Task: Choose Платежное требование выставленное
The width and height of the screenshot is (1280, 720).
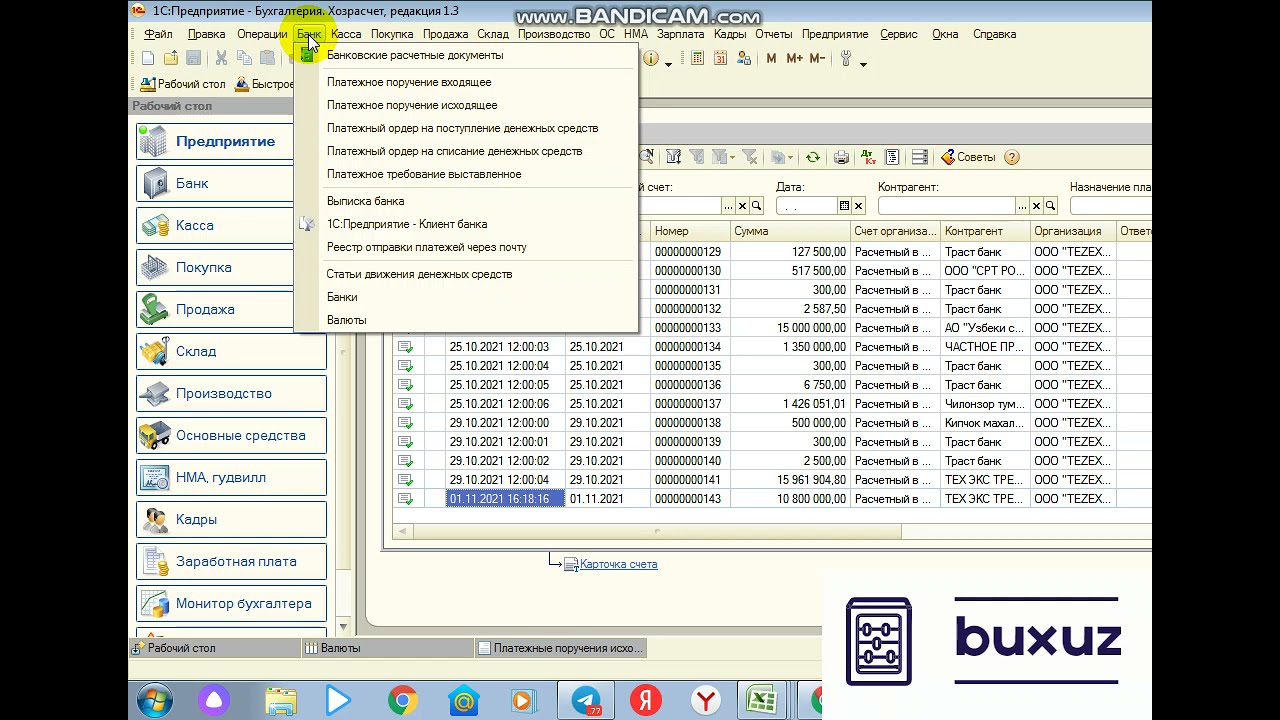Action: 424,174
